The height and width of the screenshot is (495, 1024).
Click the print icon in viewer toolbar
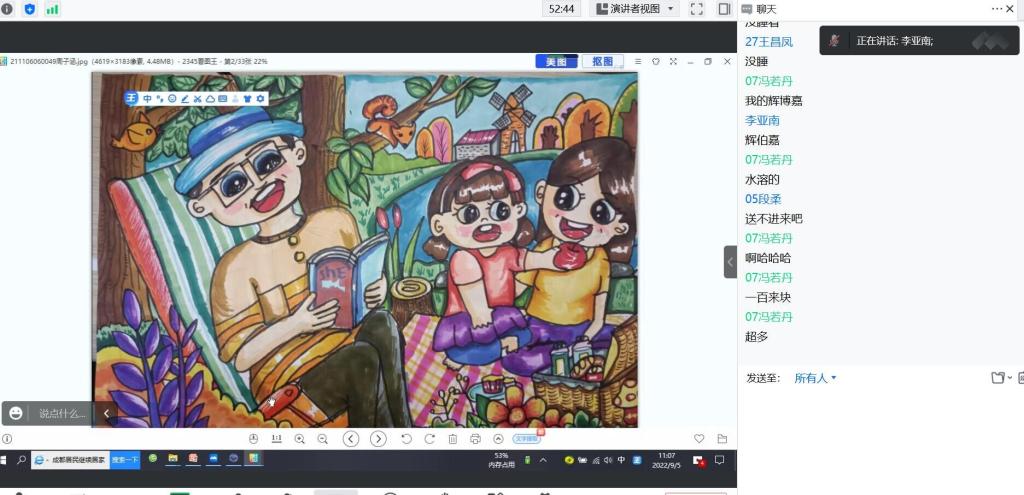coord(475,439)
